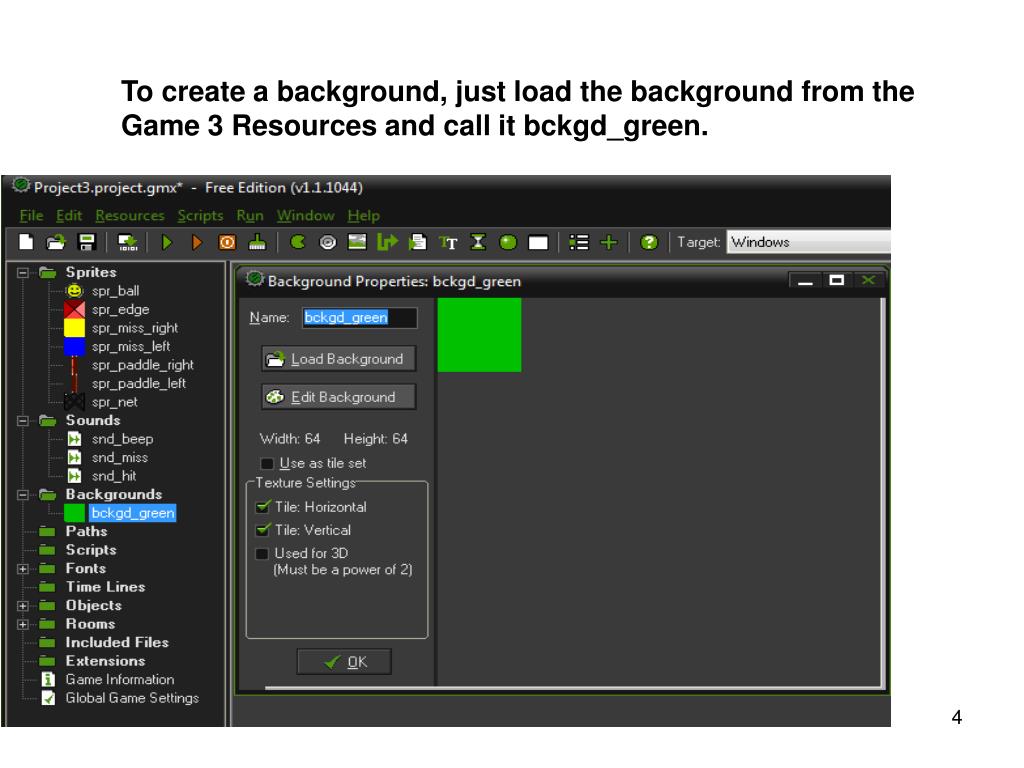Open the Target platform dropdown
Image resolution: width=1024 pixels, height=768 pixels.
pyautogui.click(x=808, y=242)
